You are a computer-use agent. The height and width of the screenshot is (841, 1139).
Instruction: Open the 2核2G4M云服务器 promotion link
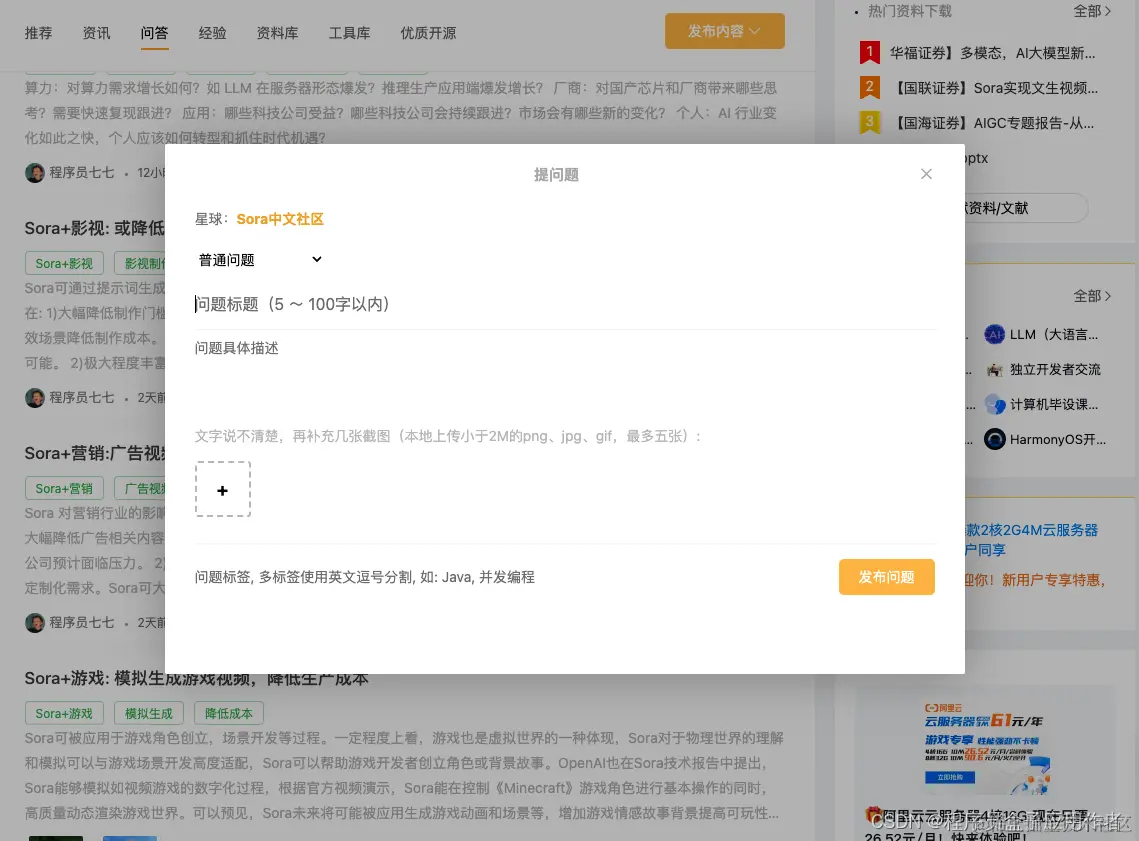coord(1031,540)
